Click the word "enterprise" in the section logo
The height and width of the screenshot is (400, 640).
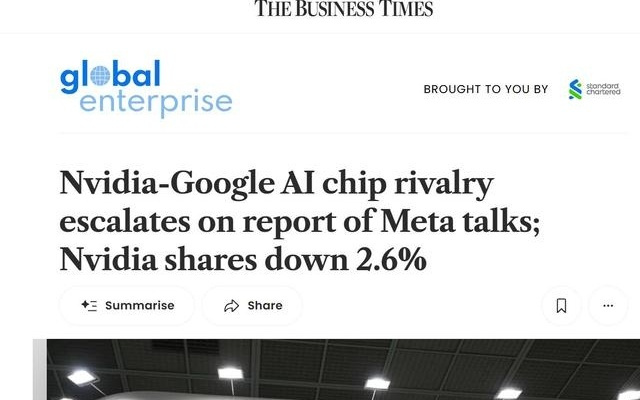pos(156,102)
